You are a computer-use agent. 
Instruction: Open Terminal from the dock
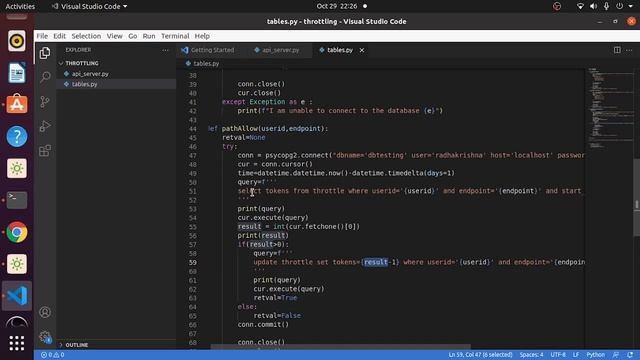(17, 200)
